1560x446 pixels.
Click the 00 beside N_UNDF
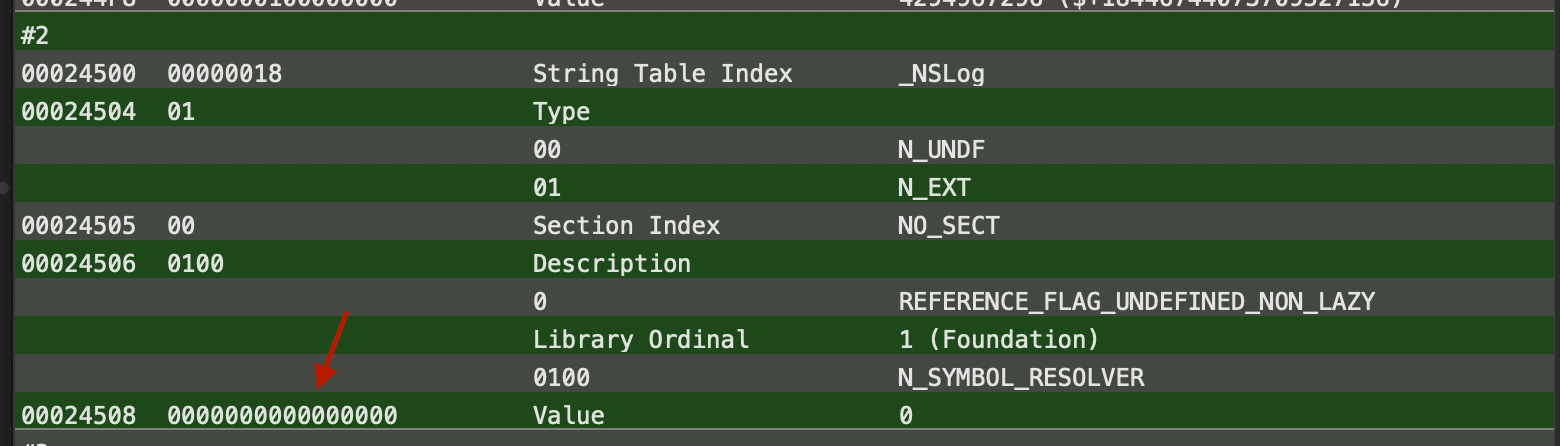[547, 150]
